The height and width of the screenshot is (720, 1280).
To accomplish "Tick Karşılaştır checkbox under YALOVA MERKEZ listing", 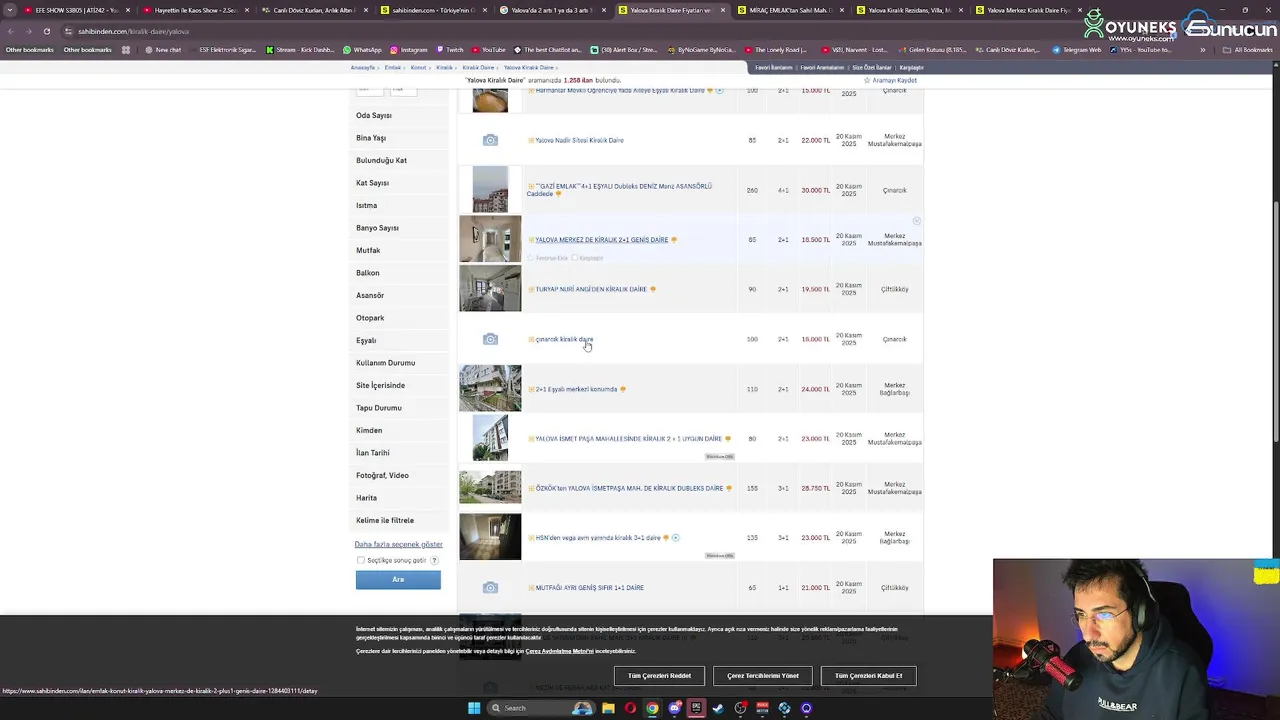I will pyautogui.click(x=575, y=258).
